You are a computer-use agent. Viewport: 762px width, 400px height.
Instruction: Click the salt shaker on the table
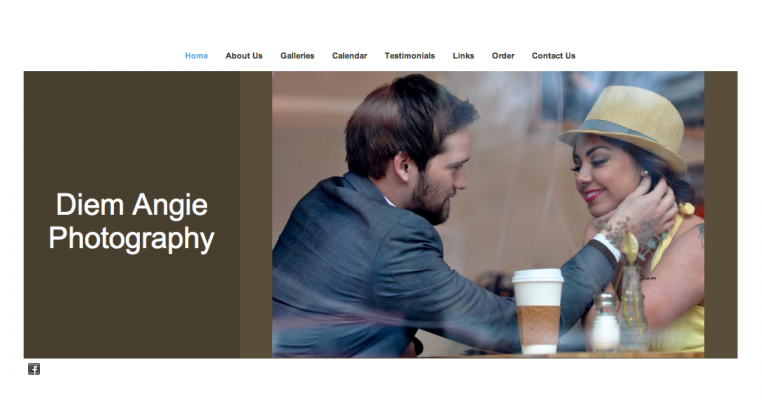[x=605, y=322]
